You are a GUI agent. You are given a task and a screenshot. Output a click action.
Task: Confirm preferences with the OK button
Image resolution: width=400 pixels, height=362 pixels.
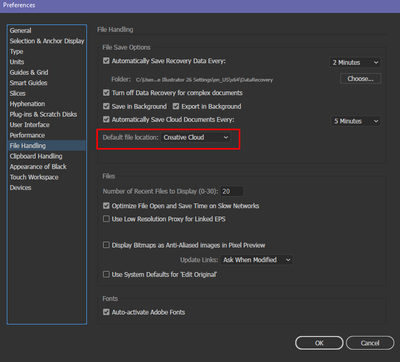(319, 343)
